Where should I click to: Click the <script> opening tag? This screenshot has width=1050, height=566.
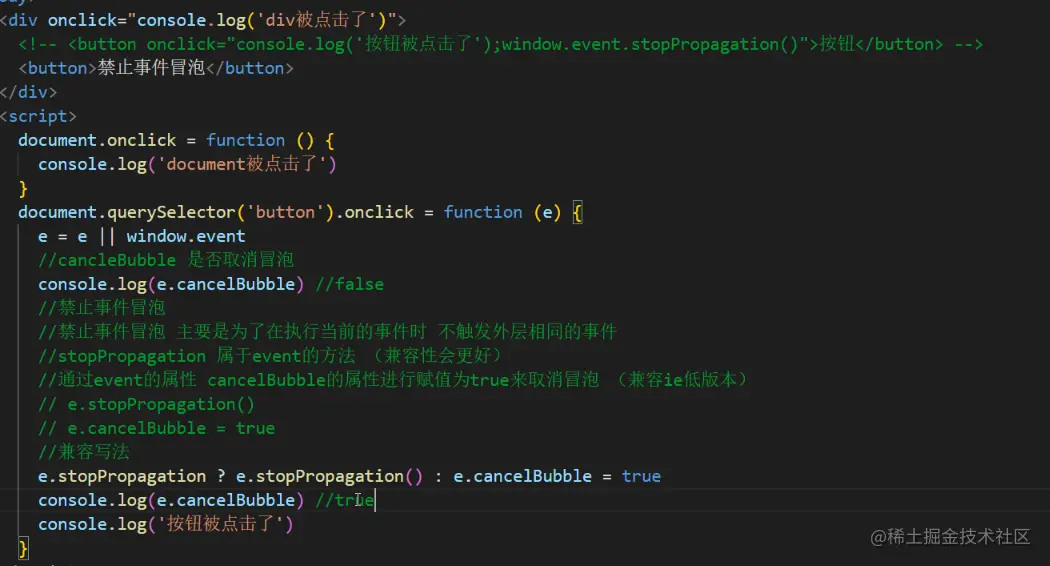[38, 116]
